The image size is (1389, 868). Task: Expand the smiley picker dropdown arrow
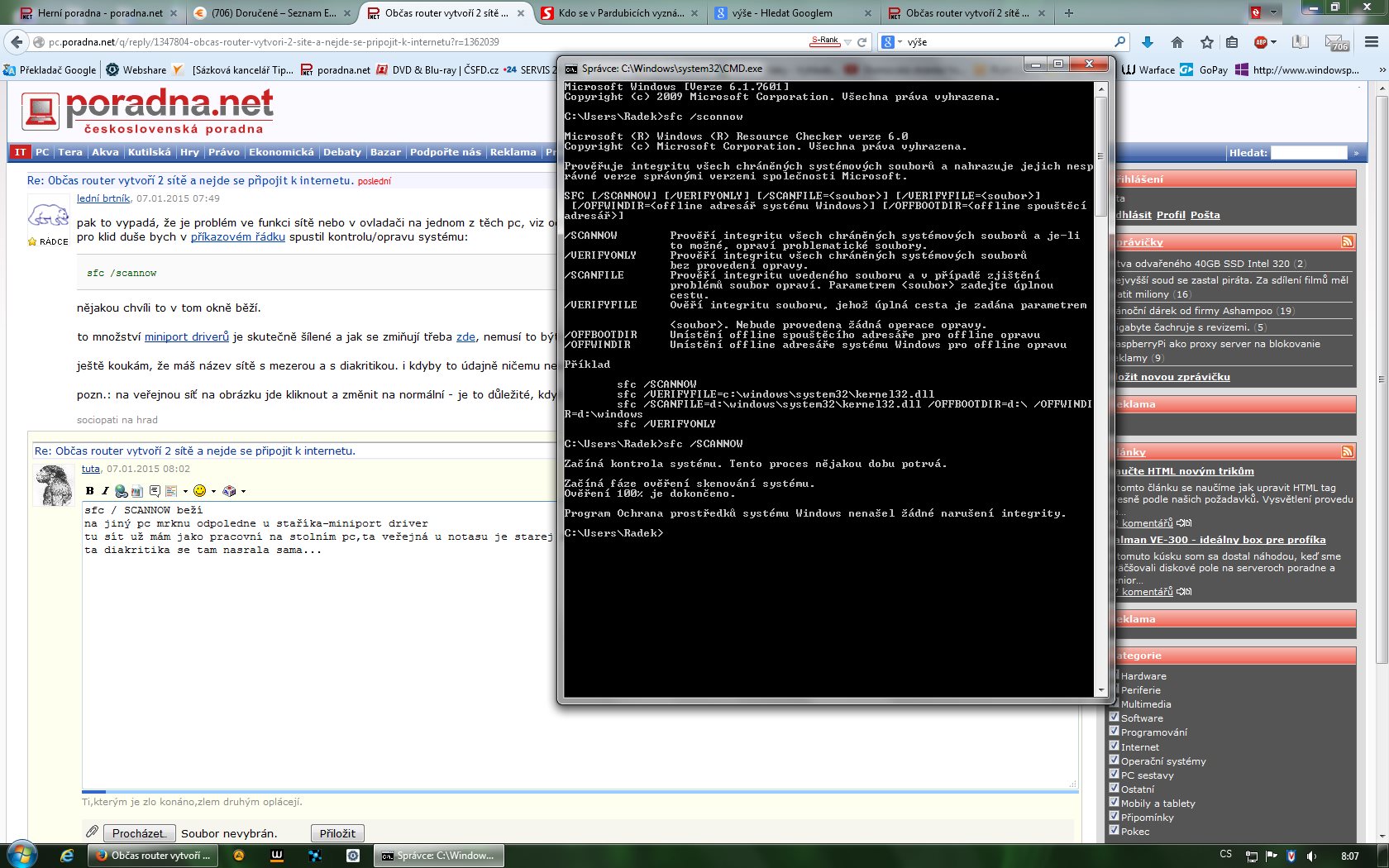coord(214,492)
